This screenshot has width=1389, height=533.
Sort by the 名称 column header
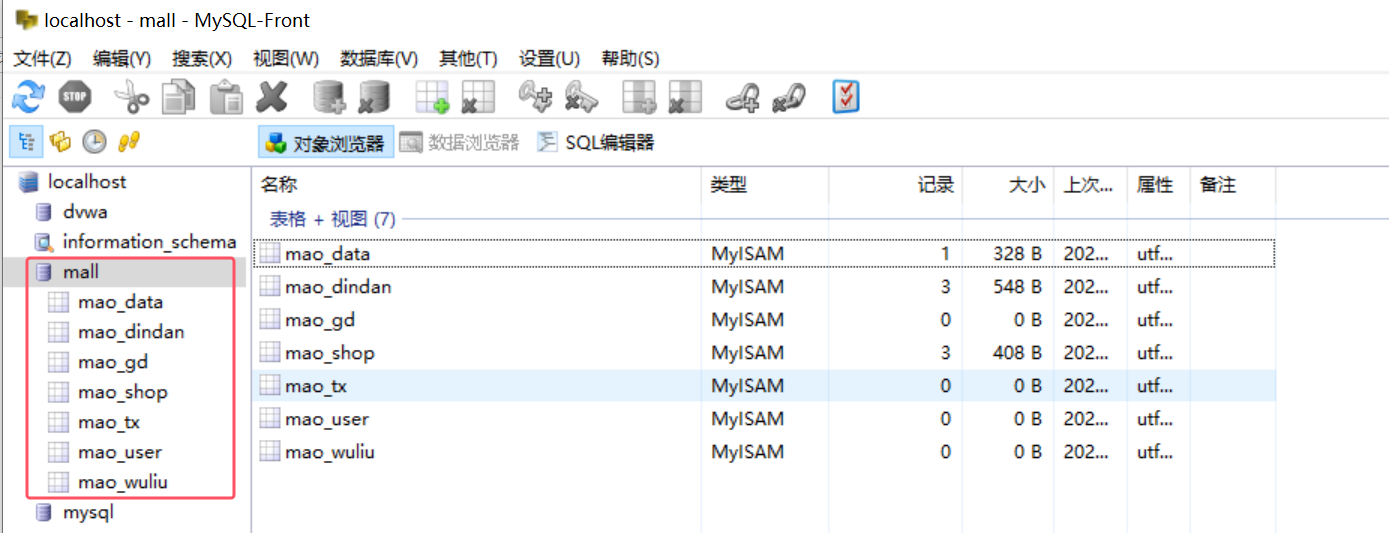coord(477,185)
